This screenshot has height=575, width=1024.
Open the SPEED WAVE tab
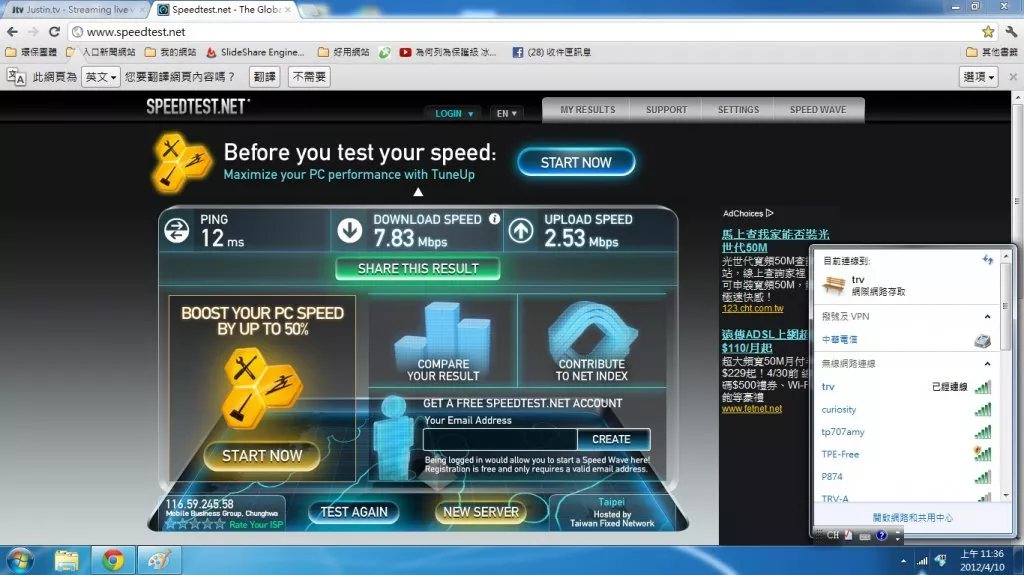[818, 110]
